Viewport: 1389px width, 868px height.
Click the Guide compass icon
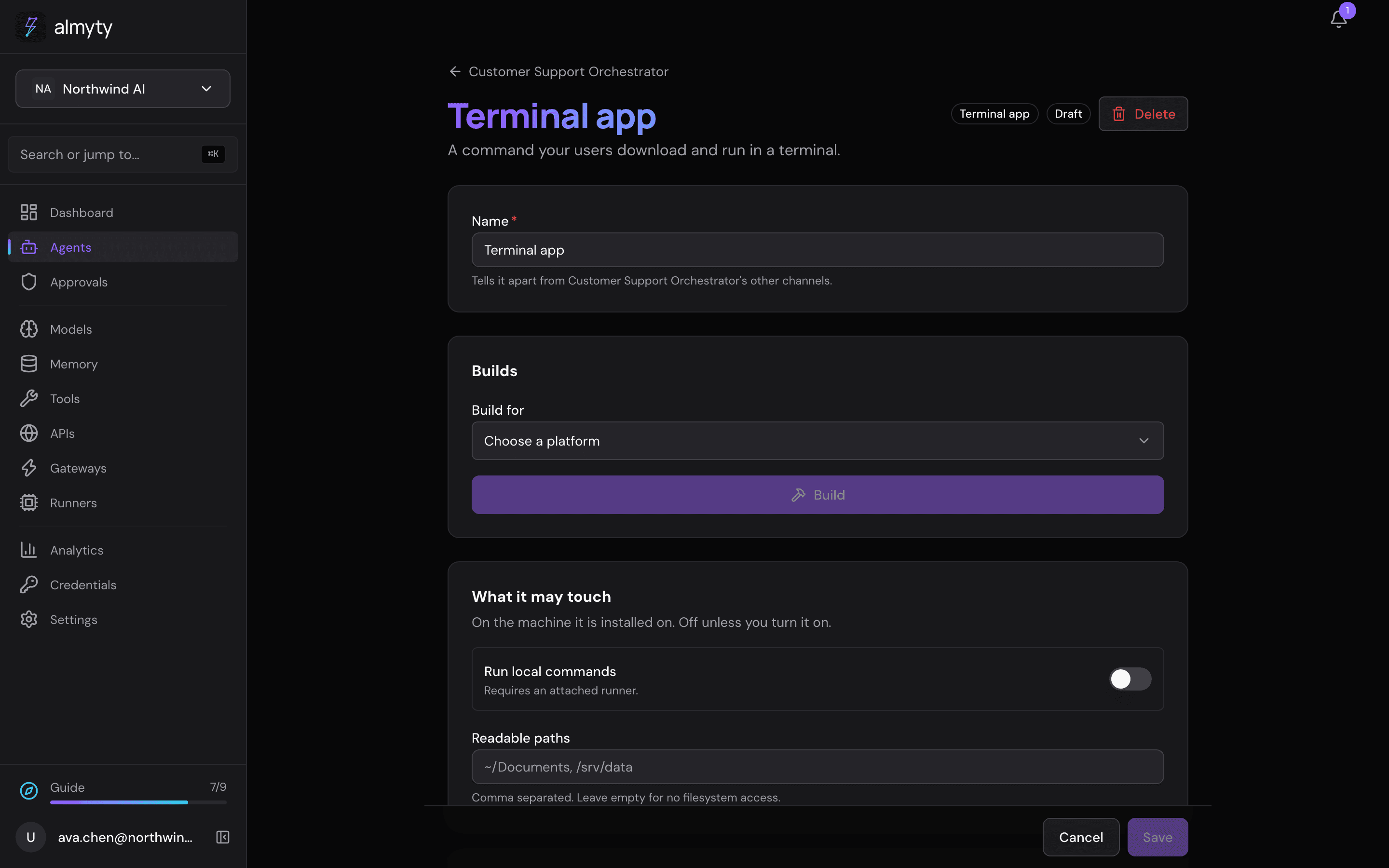pyautogui.click(x=29, y=791)
